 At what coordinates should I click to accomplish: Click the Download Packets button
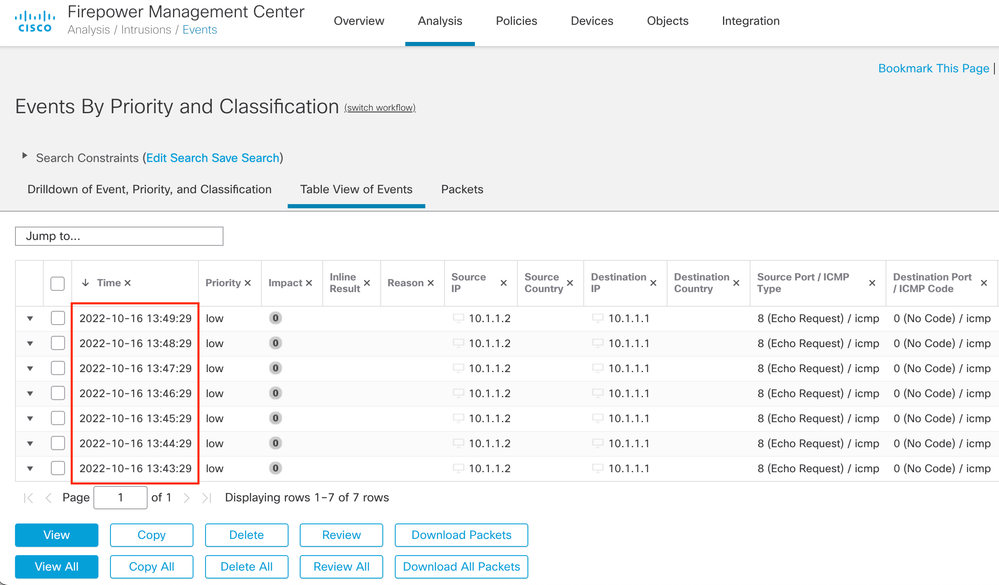coord(461,535)
